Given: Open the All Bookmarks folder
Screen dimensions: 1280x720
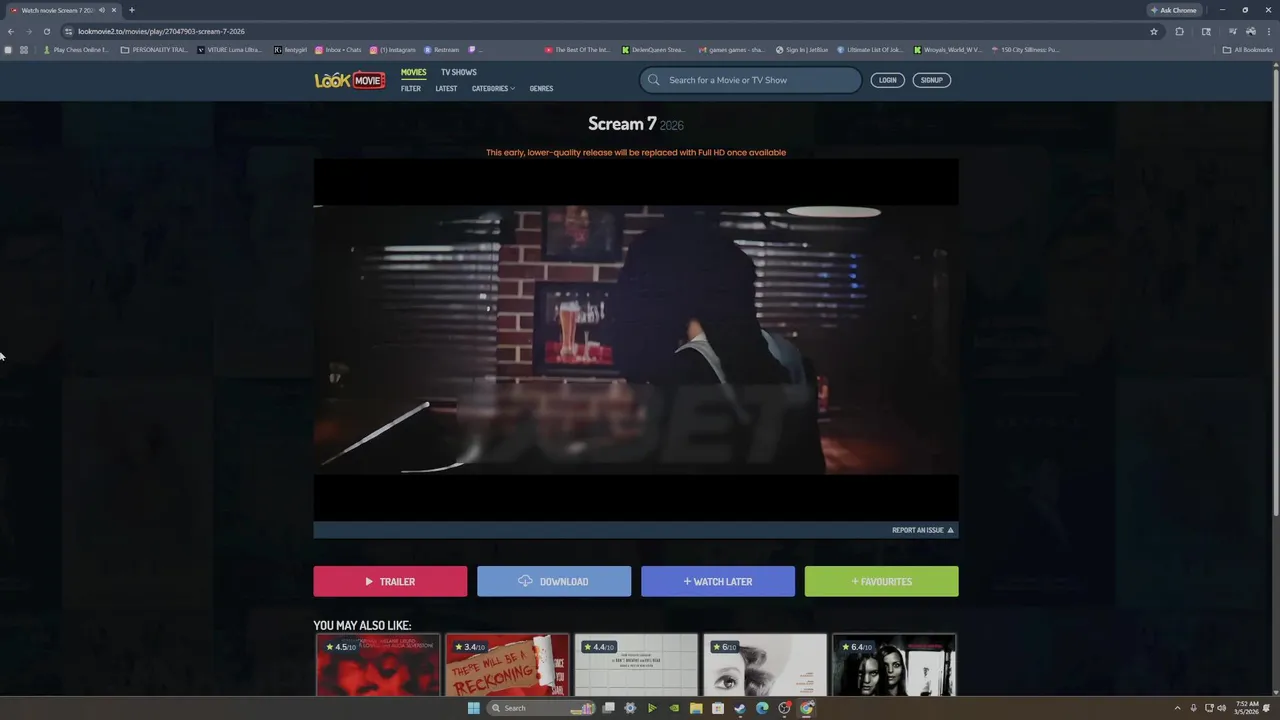Looking at the screenshot, I should pyautogui.click(x=1248, y=49).
